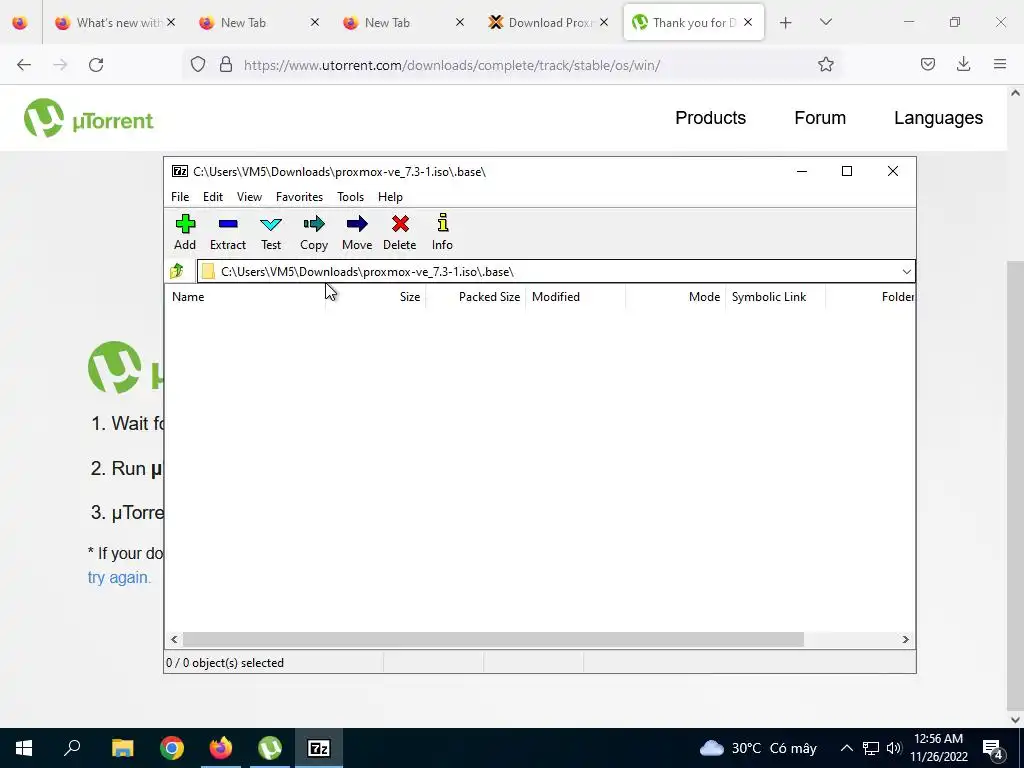1024x768 pixels.
Task: Open the Edit menu in 7-Zip
Action: pos(213,197)
